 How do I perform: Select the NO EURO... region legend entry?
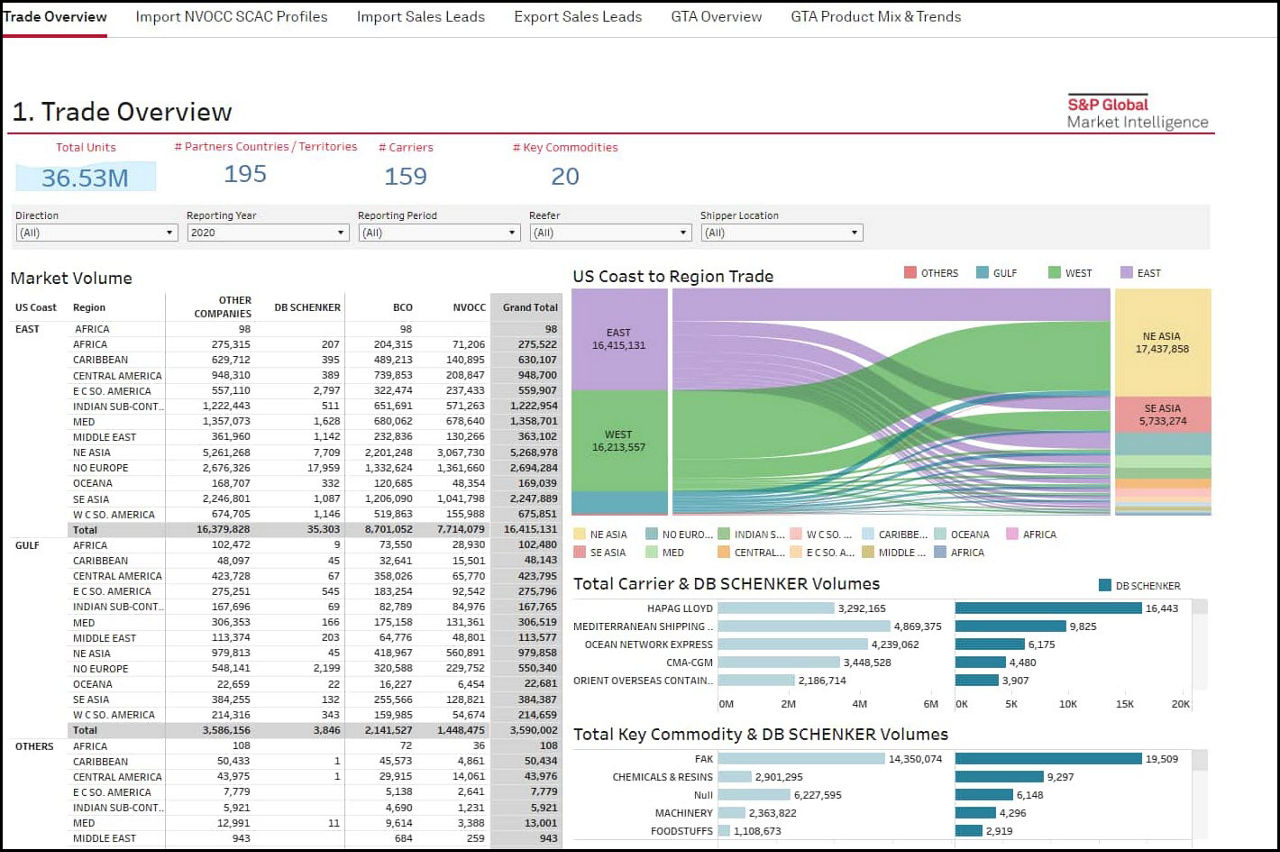click(677, 535)
